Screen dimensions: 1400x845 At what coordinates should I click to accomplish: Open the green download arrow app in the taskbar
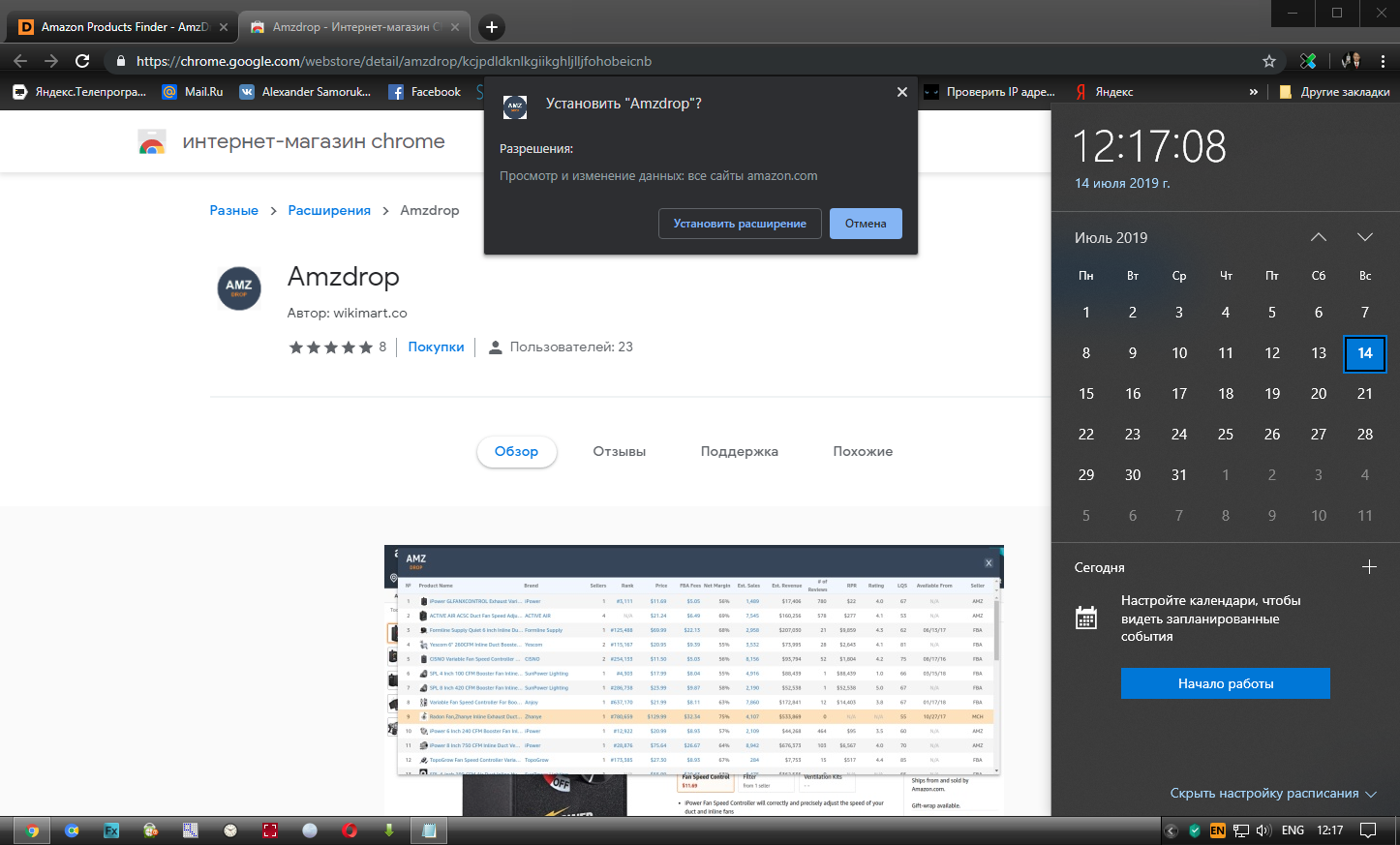click(x=389, y=830)
